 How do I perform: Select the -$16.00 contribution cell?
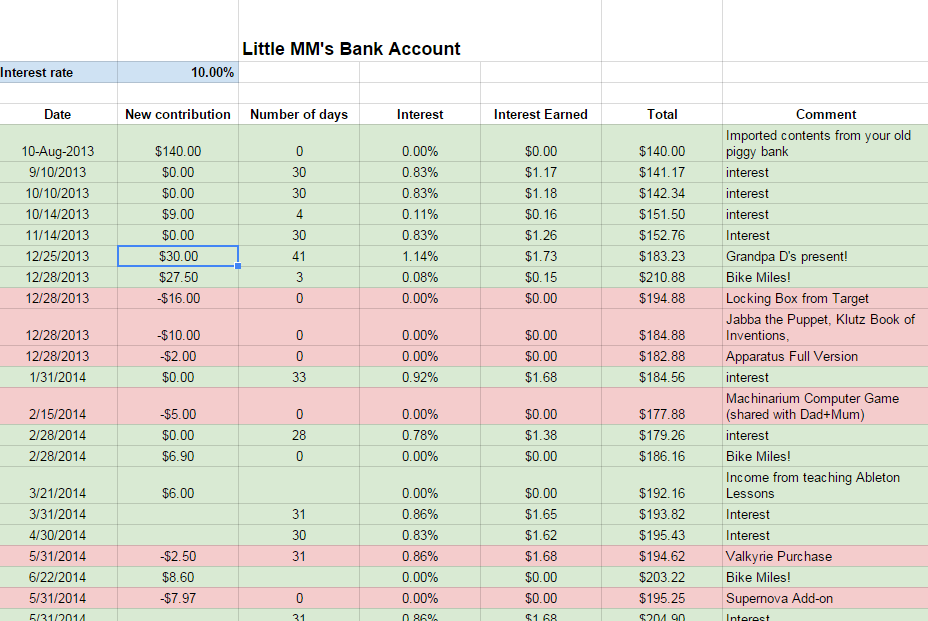click(x=178, y=298)
